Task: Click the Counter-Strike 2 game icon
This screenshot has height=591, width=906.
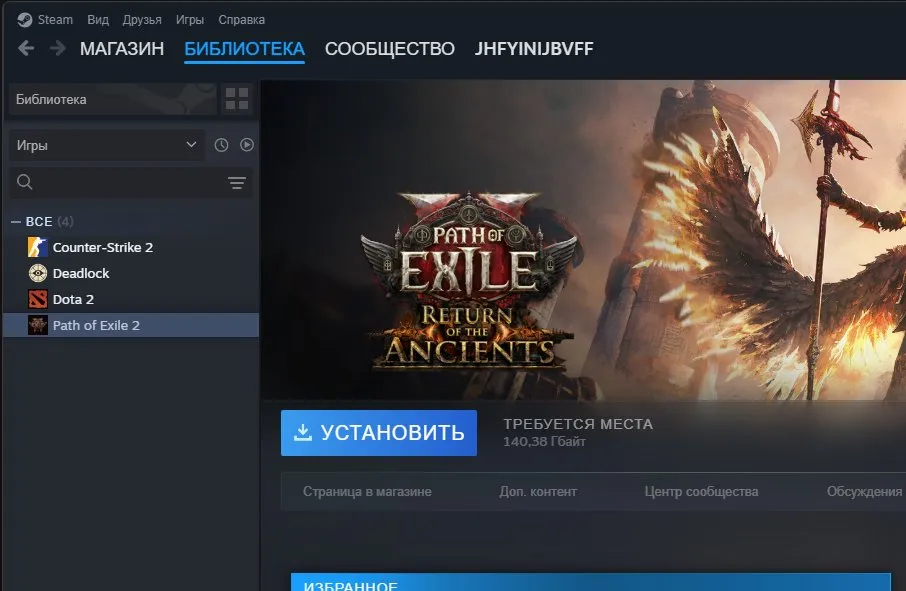Action: coord(38,247)
